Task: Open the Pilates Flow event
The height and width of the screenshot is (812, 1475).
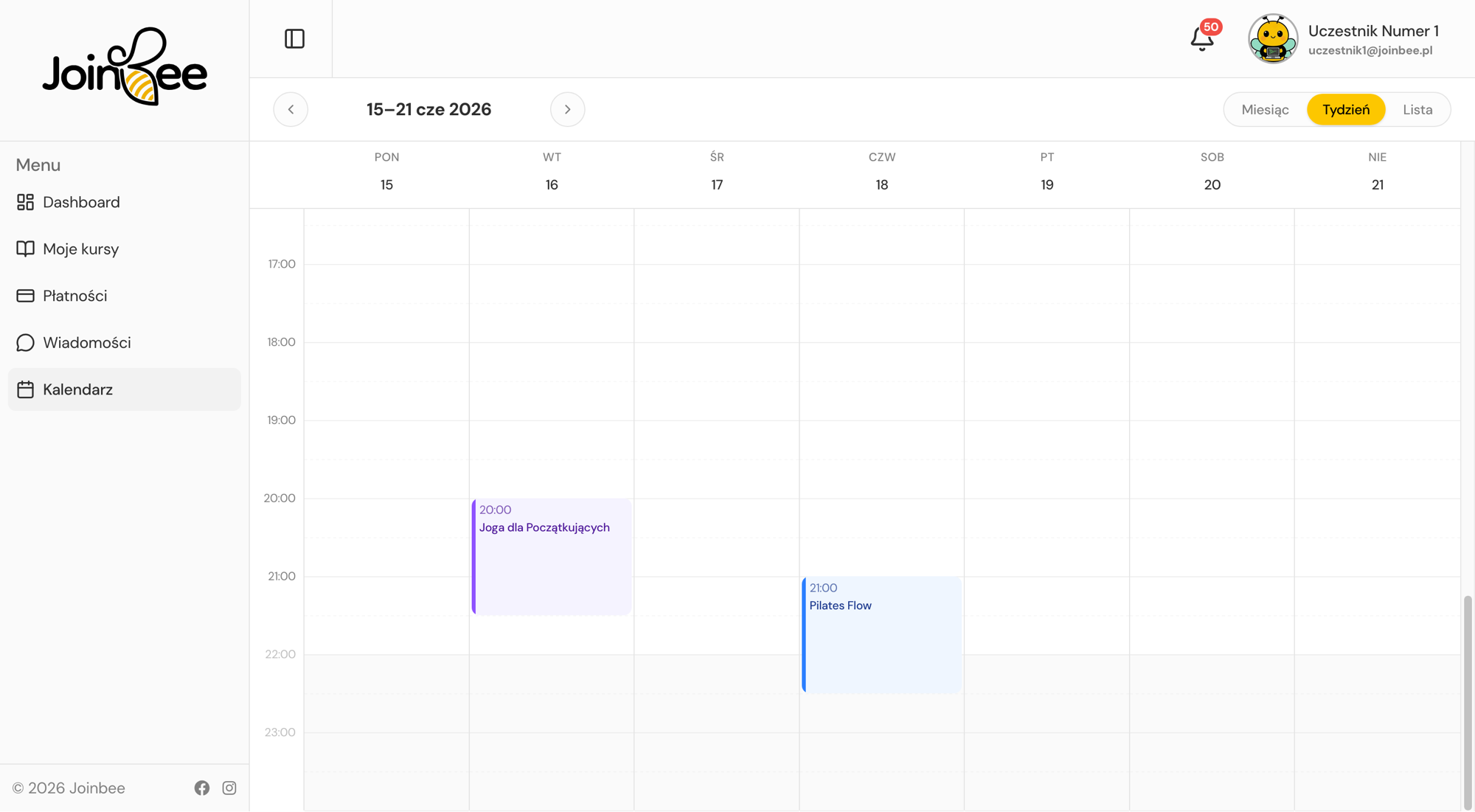Action: 881,635
